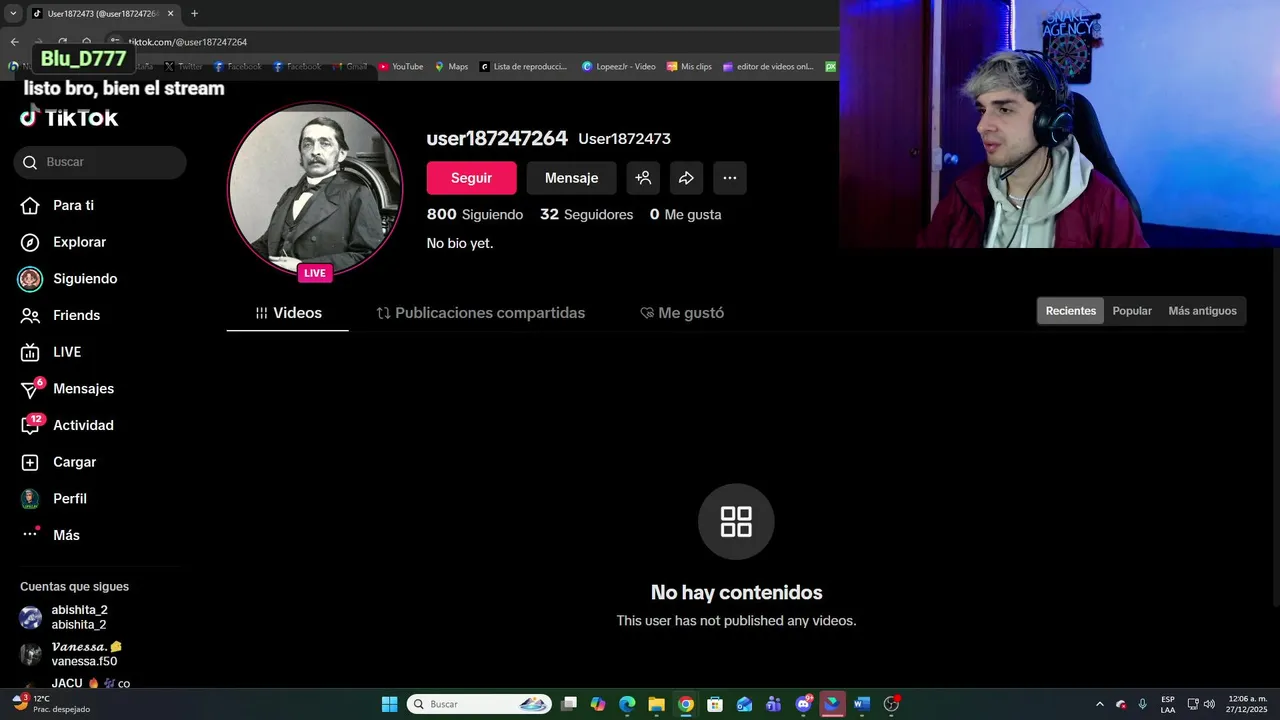Focus the Buscar search field in TikTok

tap(100, 162)
